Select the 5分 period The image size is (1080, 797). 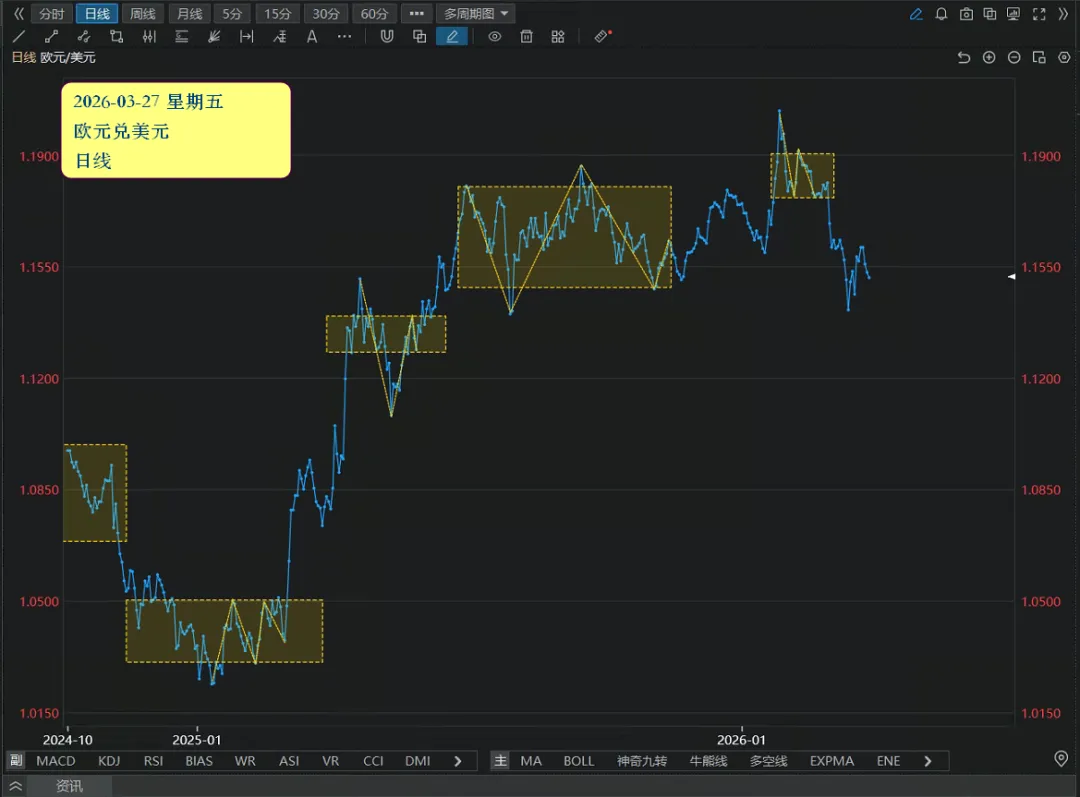pos(232,14)
